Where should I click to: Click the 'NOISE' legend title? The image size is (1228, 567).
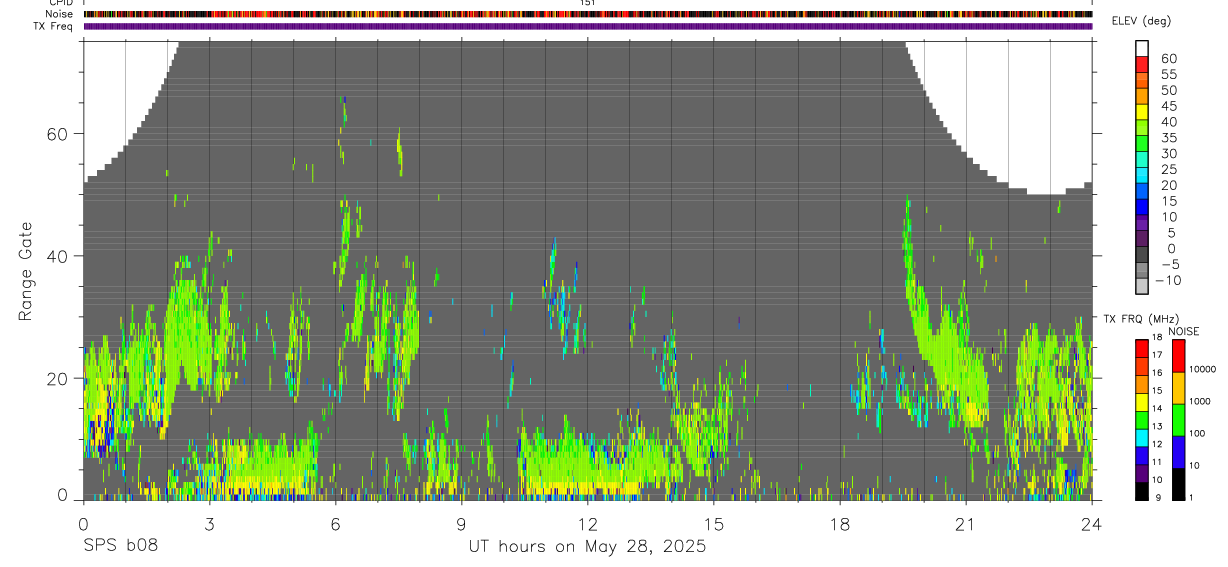[1183, 331]
